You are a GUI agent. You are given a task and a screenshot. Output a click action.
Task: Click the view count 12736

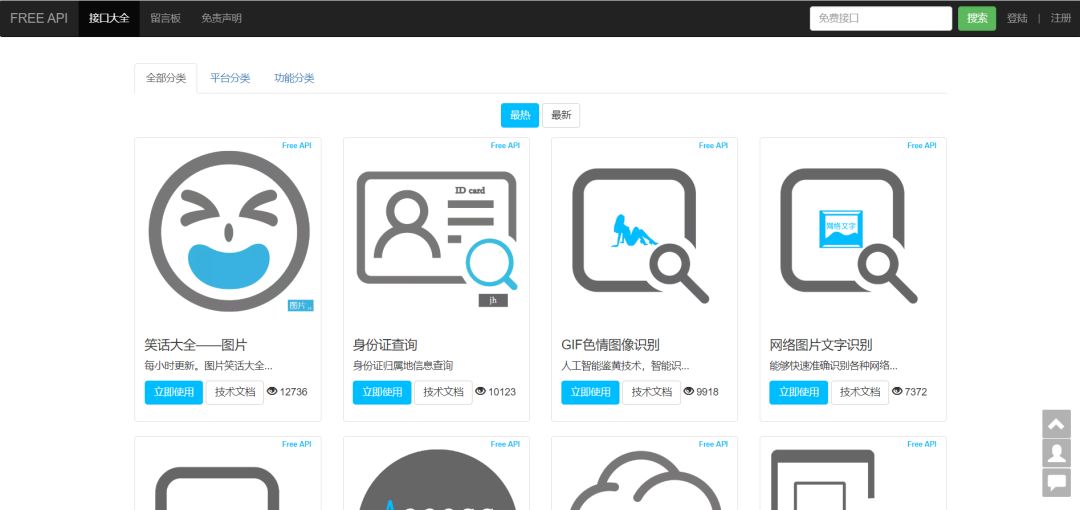(x=293, y=392)
